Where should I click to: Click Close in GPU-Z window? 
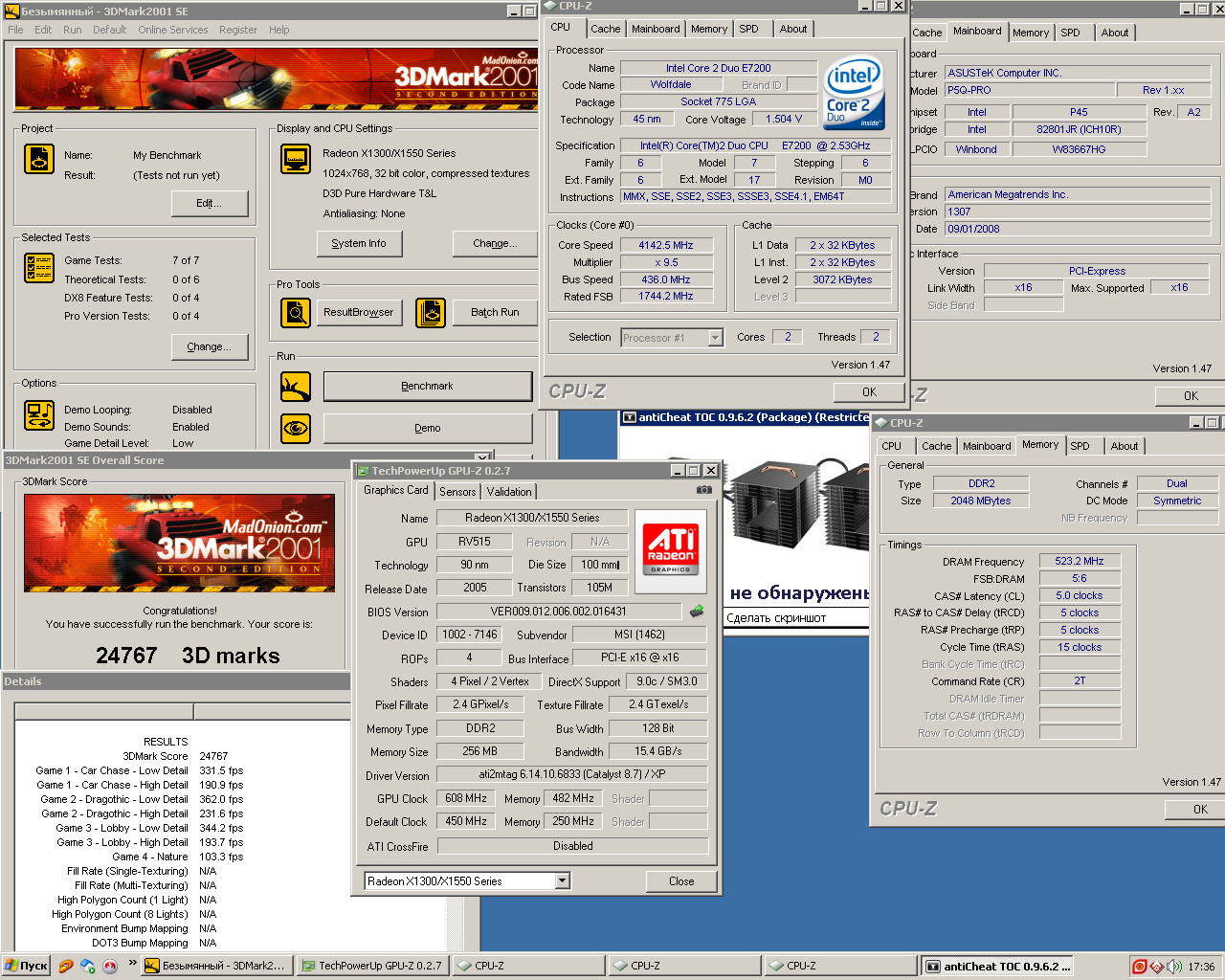(x=681, y=881)
